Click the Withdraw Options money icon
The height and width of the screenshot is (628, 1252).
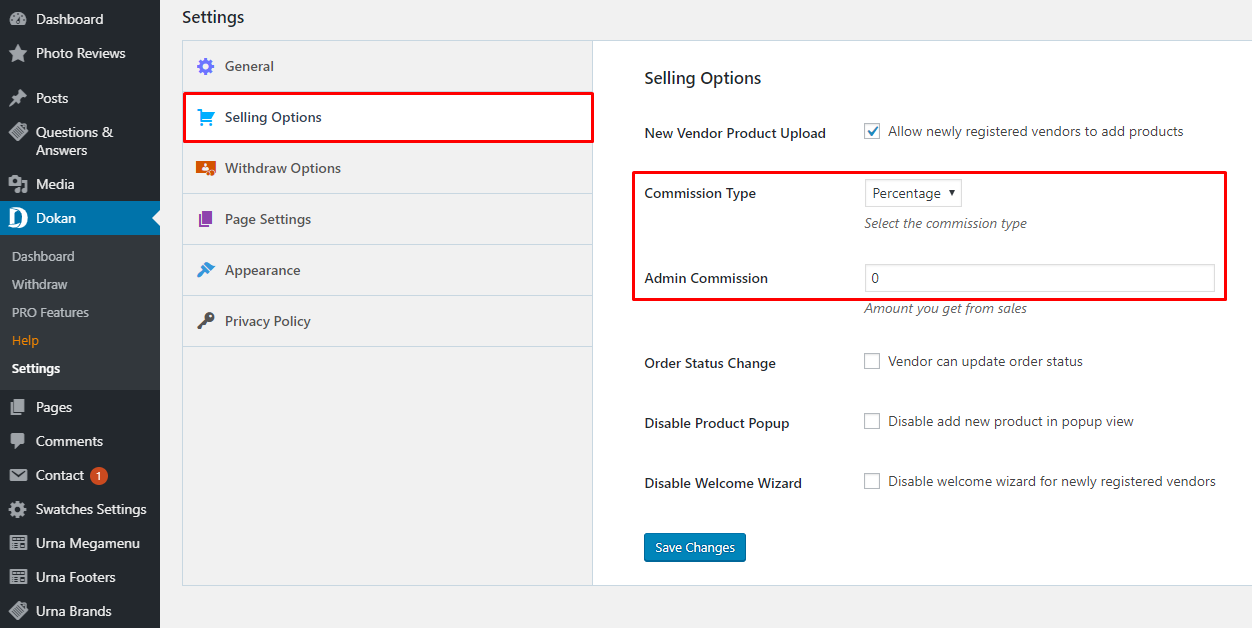click(x=206, y=168)
